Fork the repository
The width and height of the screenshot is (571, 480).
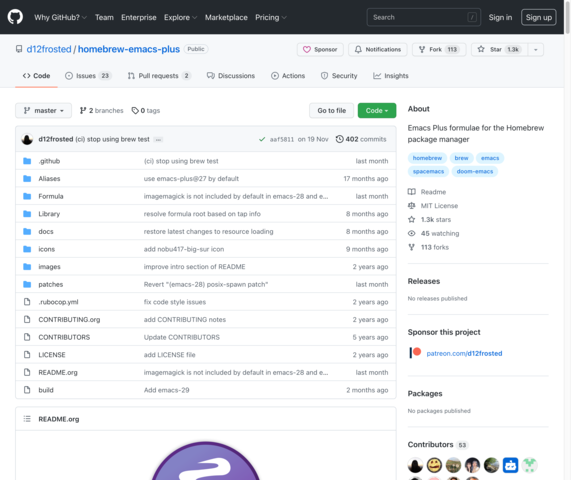coord(439,50)
